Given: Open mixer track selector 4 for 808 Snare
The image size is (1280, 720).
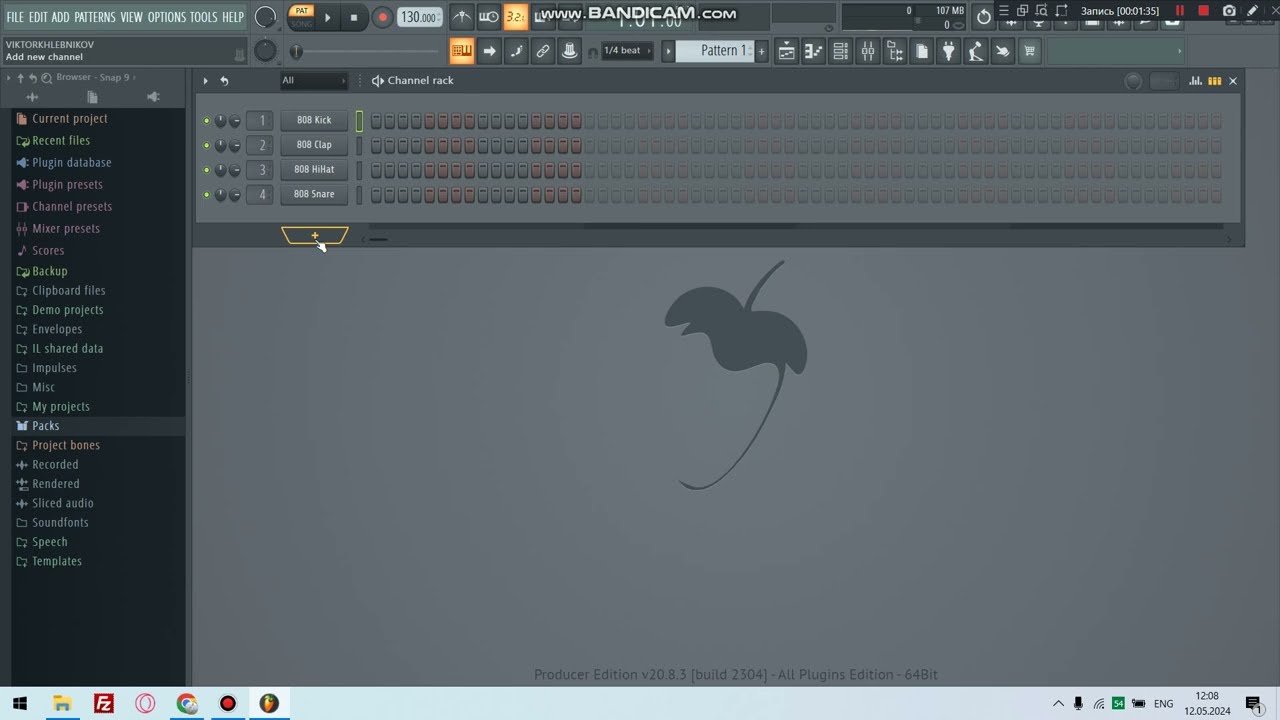Looking at the screenshot, I should [x=262, y=195].
